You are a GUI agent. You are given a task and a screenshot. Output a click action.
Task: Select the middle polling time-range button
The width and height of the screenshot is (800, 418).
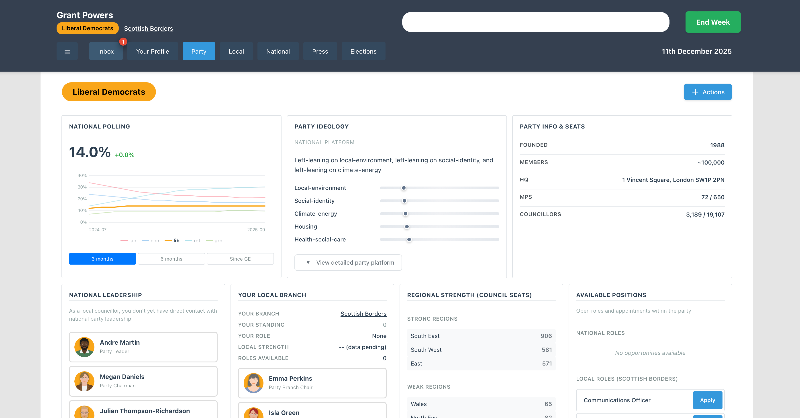tap(171, 259)
